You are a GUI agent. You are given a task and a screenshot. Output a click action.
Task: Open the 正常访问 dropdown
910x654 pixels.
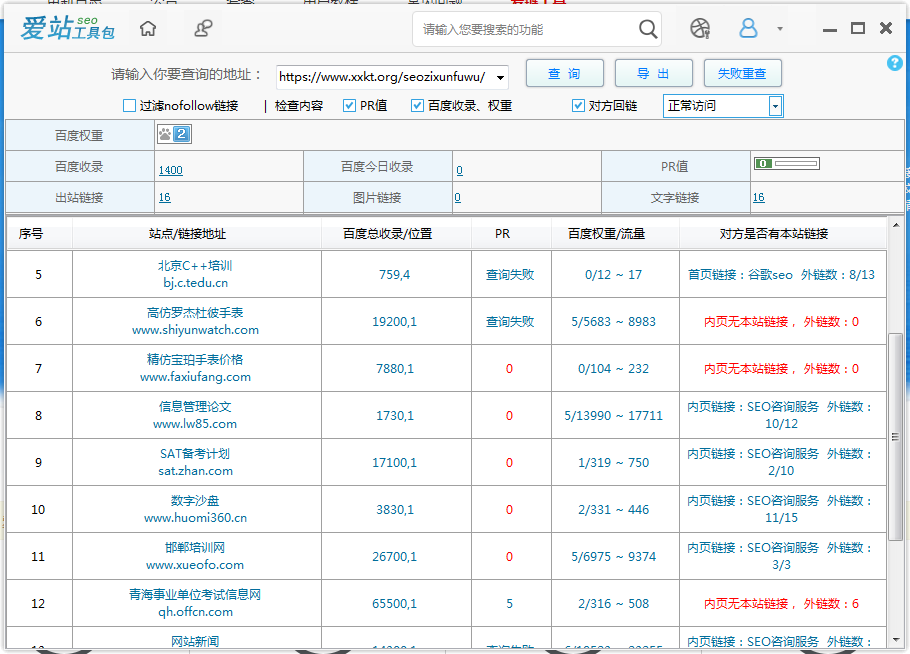tap(723, 106)
